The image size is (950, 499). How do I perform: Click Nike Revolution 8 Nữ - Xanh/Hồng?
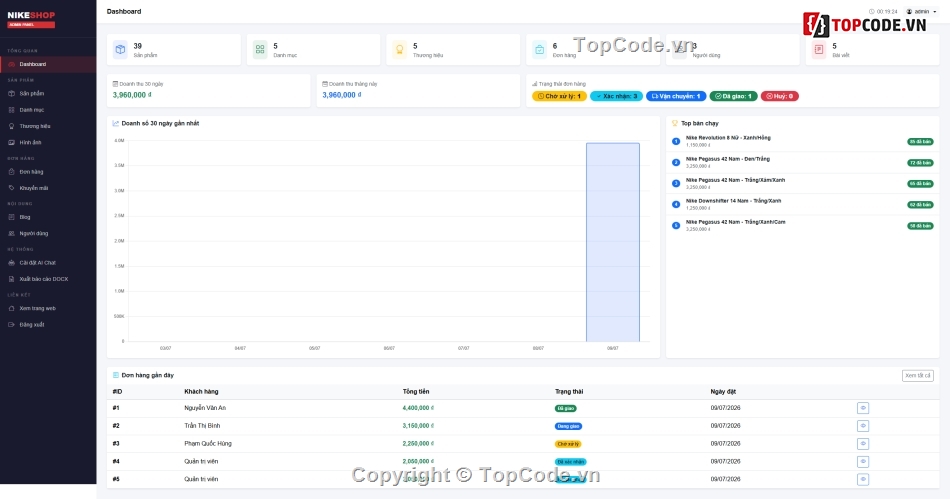[728, 138]
